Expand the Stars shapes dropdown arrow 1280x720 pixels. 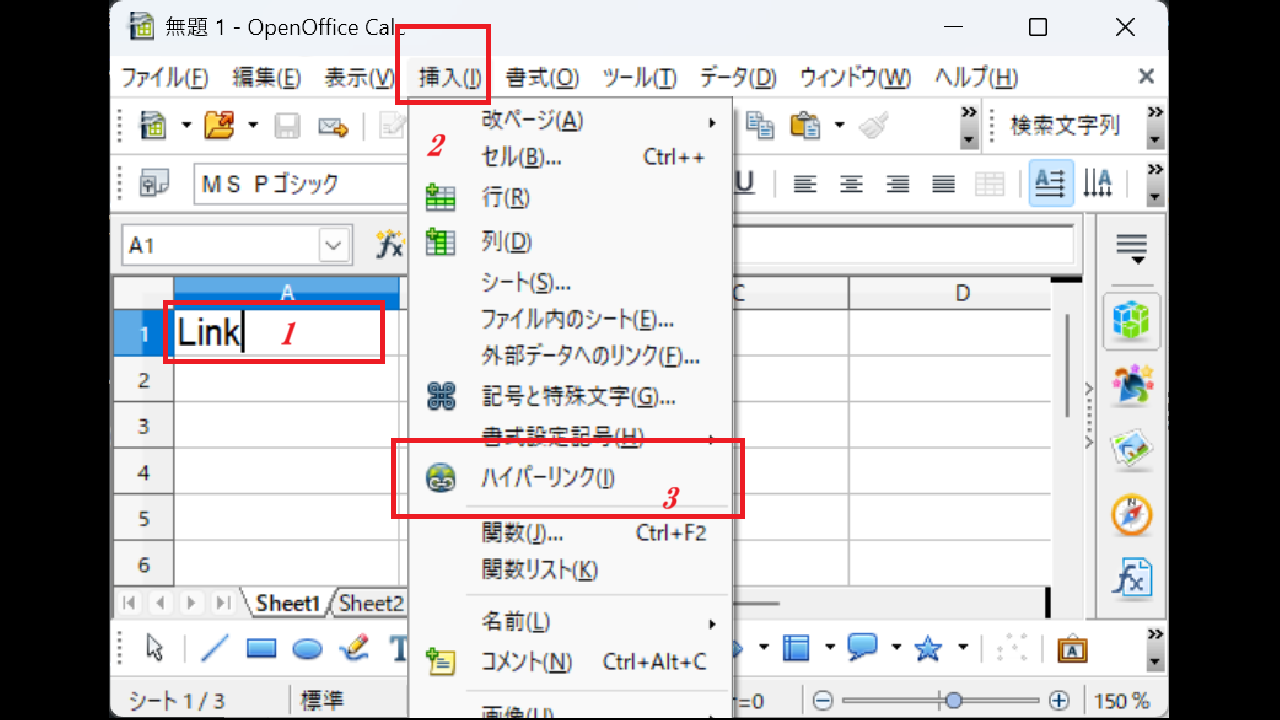963,648
